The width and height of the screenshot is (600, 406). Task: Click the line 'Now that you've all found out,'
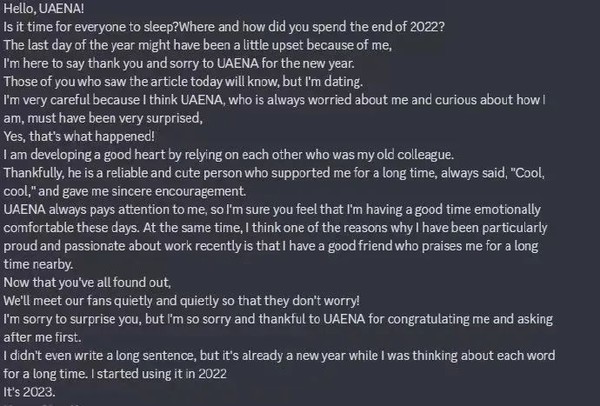coord(87,282)
